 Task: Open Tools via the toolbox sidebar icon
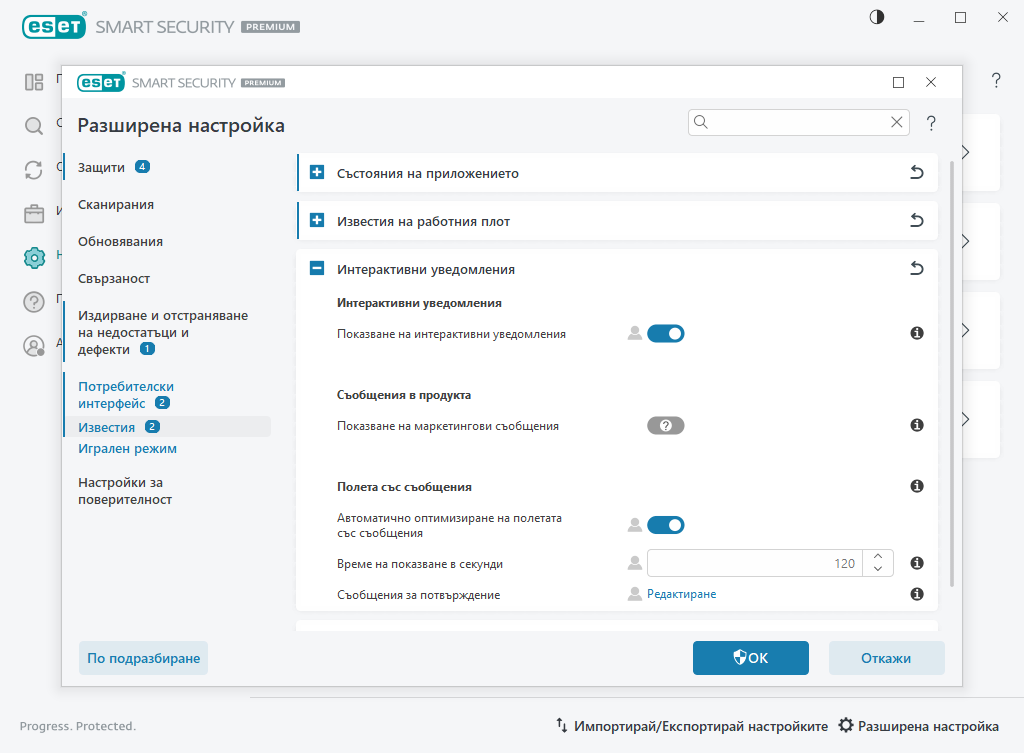tap(33, 213)
